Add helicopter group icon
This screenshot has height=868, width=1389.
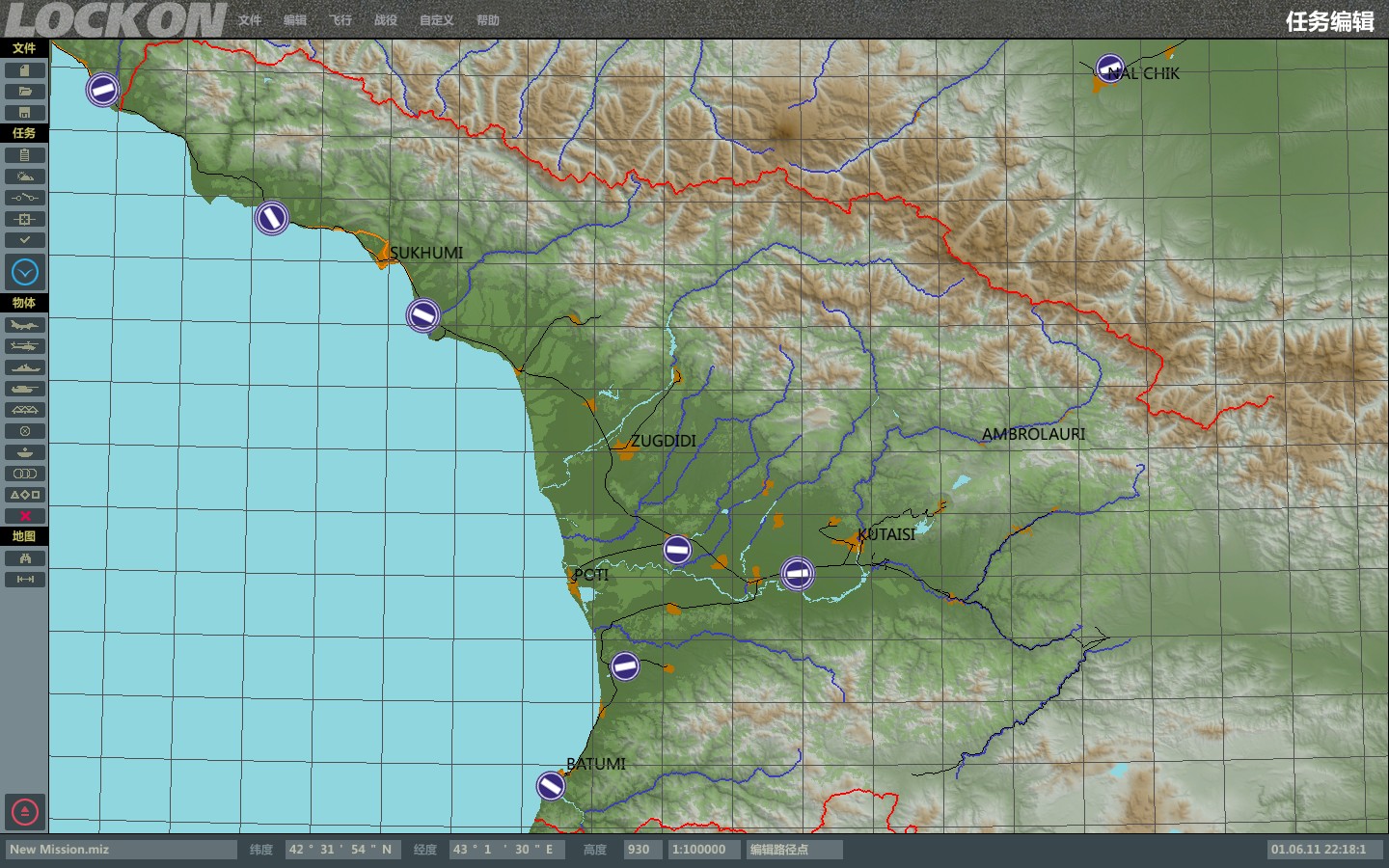tap(24, 346)
